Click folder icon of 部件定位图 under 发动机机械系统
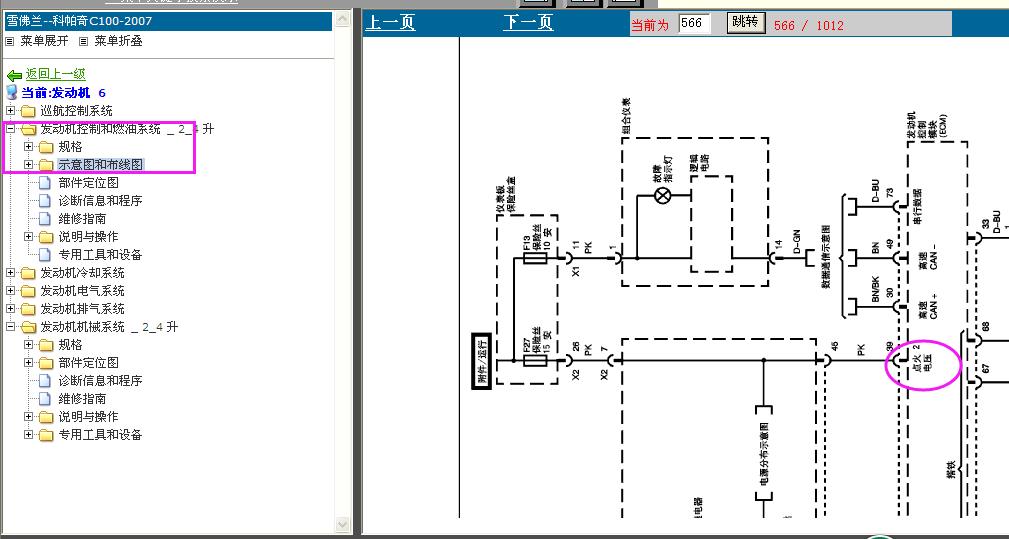 pos(46,363)
